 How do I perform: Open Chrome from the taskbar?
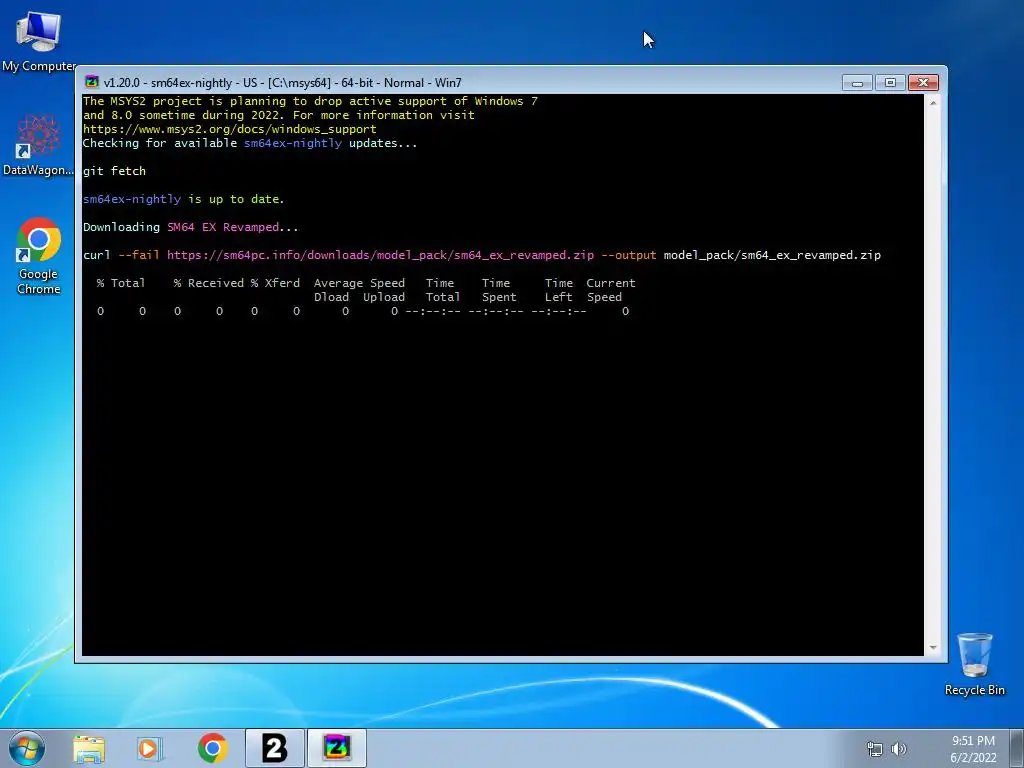pos(212,748)
